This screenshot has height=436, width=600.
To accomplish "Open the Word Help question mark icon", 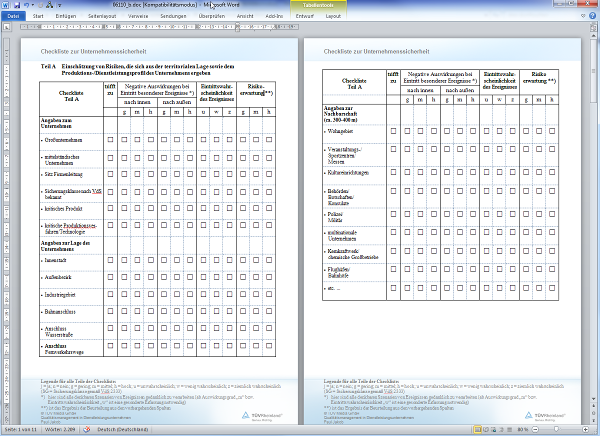I will tap(592, 17).
